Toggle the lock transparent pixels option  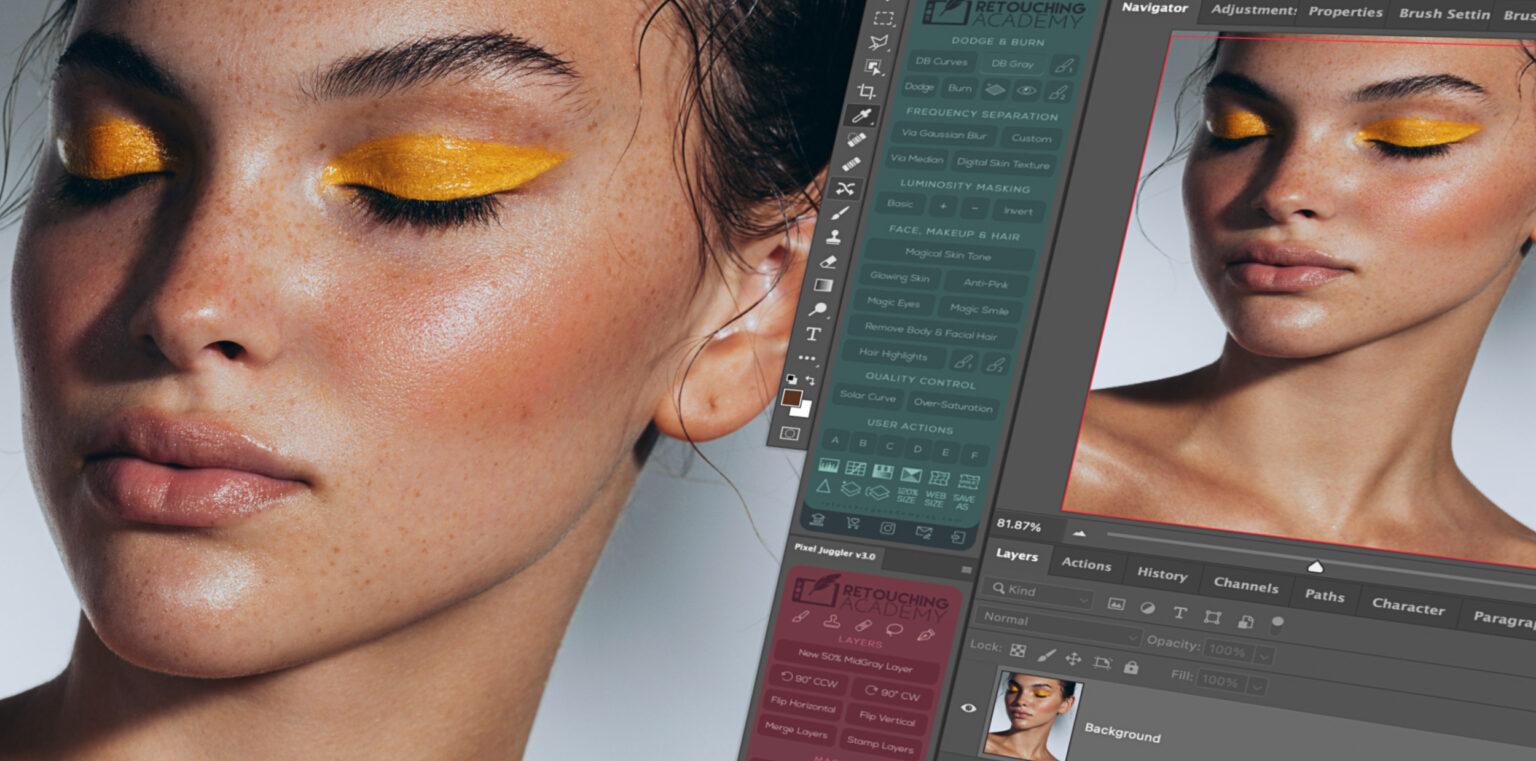click(1018, 651)
